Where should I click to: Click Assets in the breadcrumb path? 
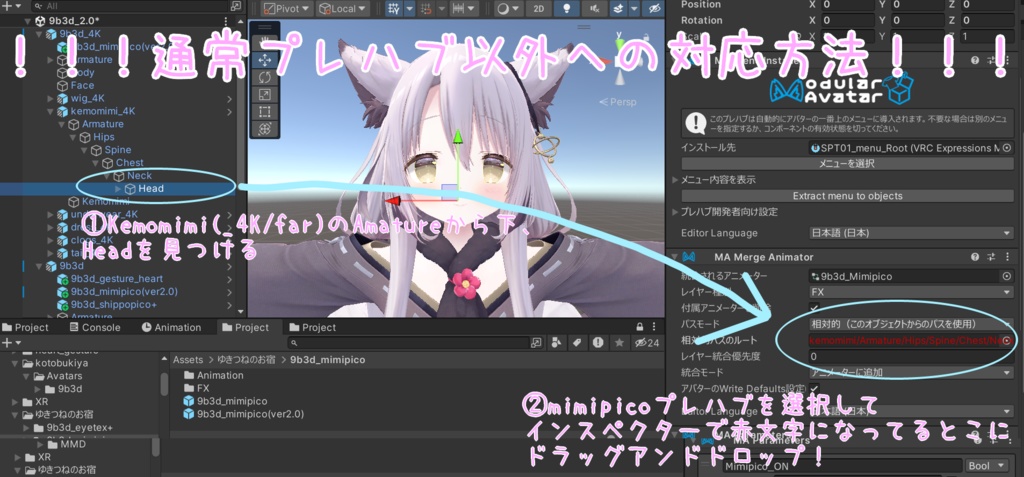click(x=187, y=360)
